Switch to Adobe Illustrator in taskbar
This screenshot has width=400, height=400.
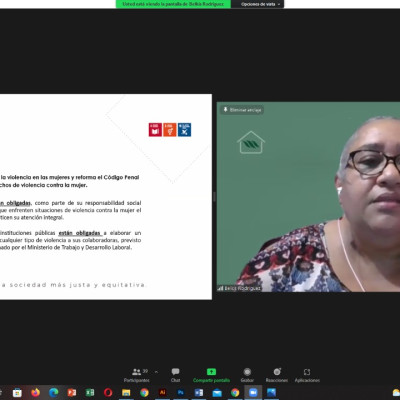(162, 393)
